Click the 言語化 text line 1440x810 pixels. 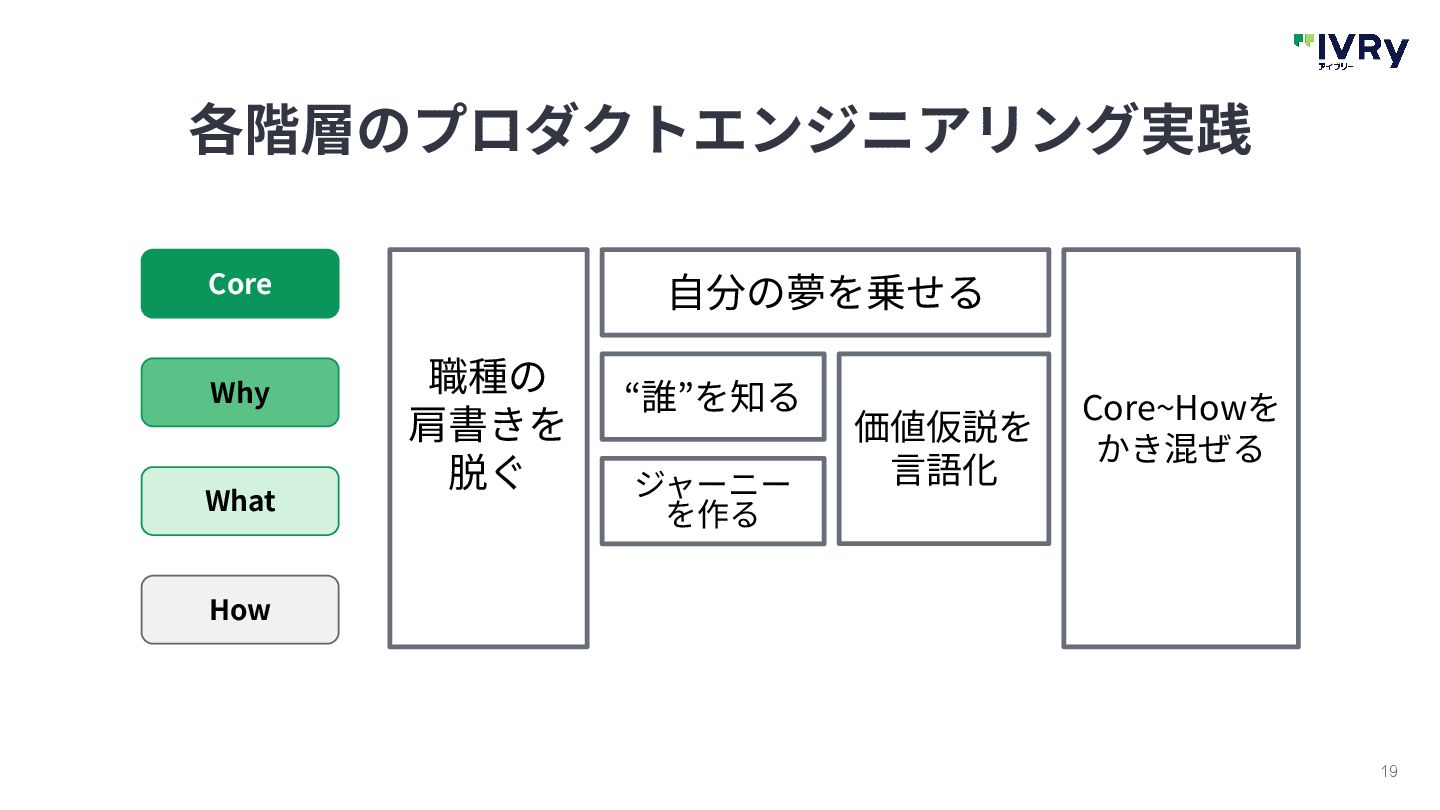coord(944,470)
